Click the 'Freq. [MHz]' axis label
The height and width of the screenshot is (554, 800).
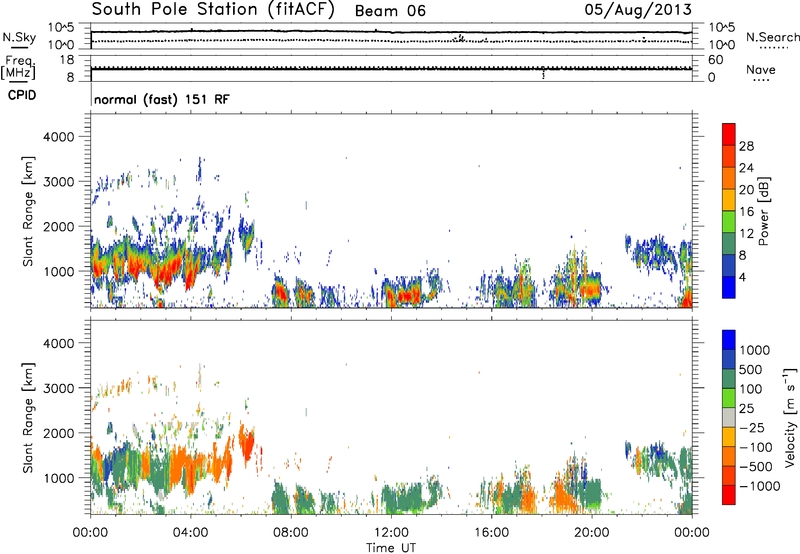pos(18,67)
